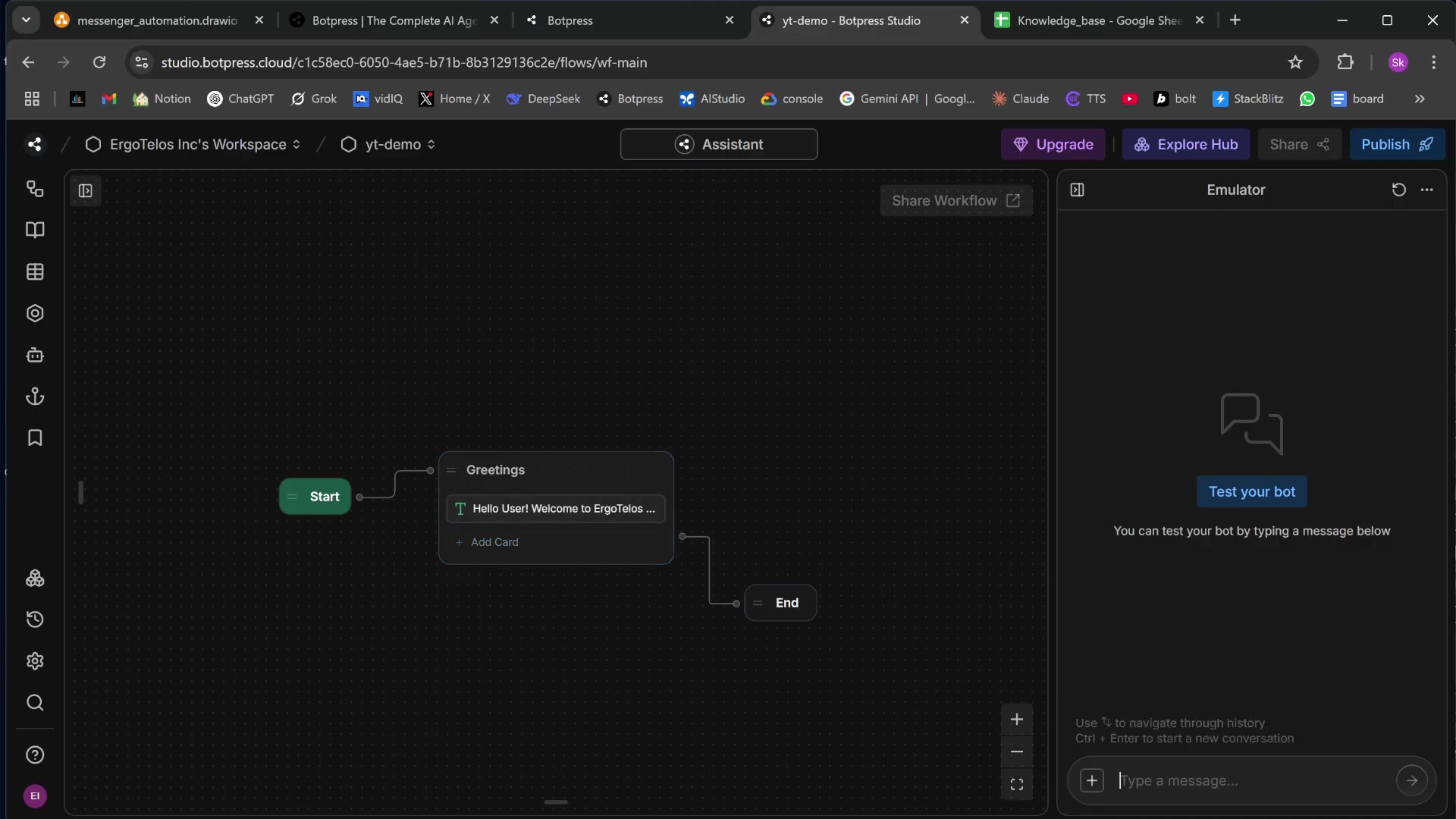This screenshot has height=819, width=1456.
Task: Select the Start node
Action: click(315, 497)
